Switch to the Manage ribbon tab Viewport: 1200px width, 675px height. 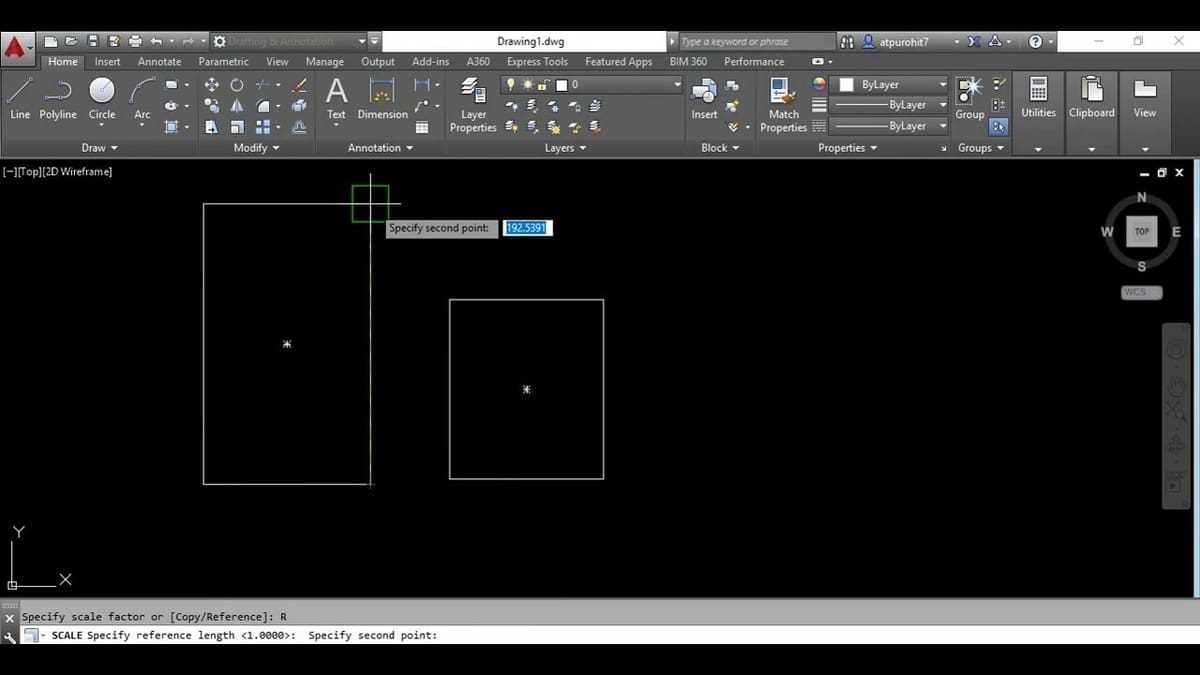click(x=324, y=62)
